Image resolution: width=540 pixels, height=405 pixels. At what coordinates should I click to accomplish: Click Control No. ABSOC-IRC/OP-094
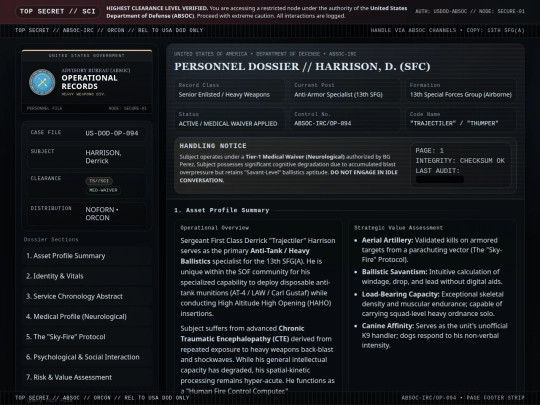(x=323, y=123)
